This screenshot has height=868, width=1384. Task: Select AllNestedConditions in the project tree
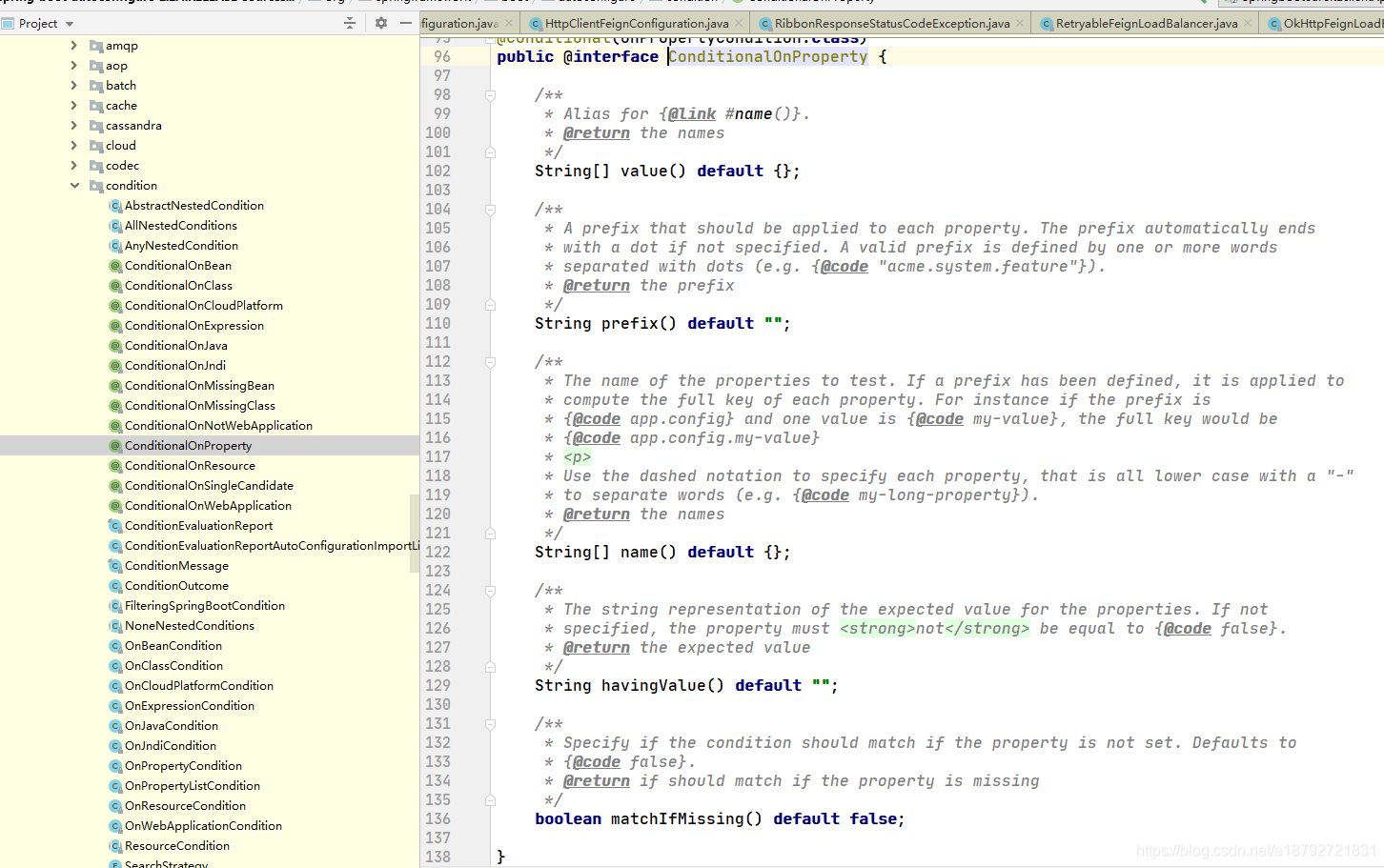click(181, 226)
